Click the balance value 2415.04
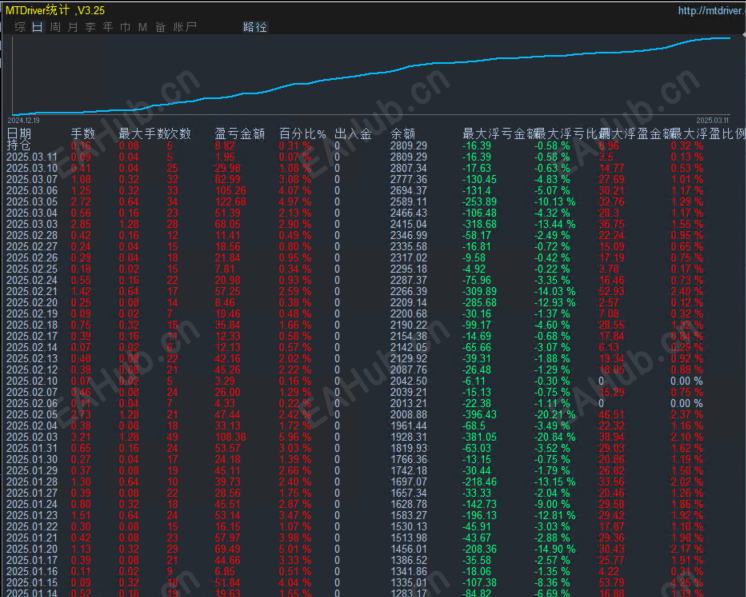The image size is (746, 597). pos(409,224)
